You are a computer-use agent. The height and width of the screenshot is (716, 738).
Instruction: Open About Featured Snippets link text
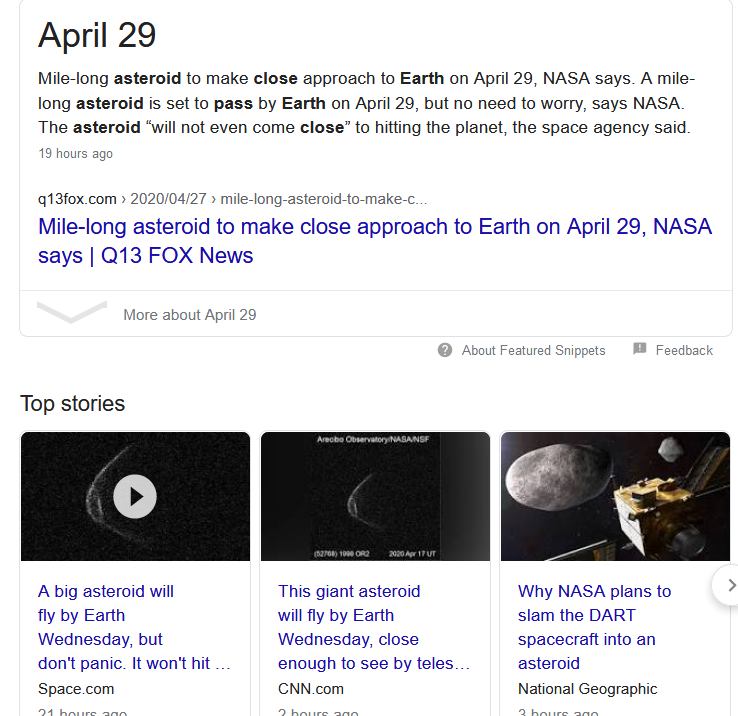(533, 351)
